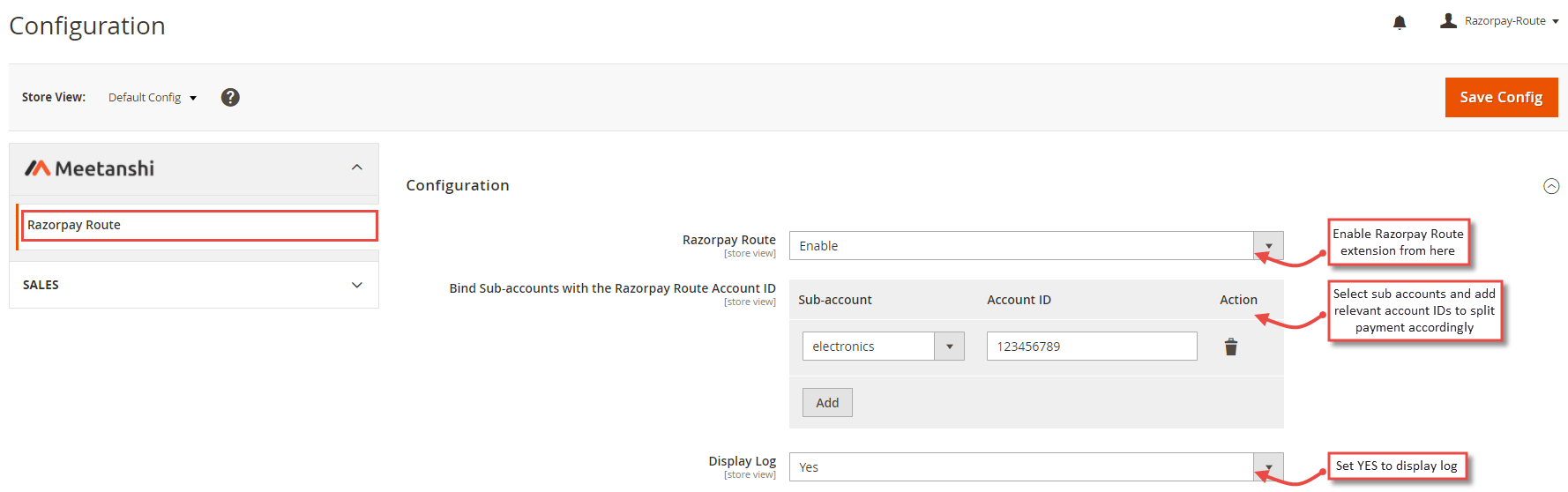This screenshot has height=492, width=1568.
Task: Open the electronics sub-account dropdown
Action: point(883,347)
